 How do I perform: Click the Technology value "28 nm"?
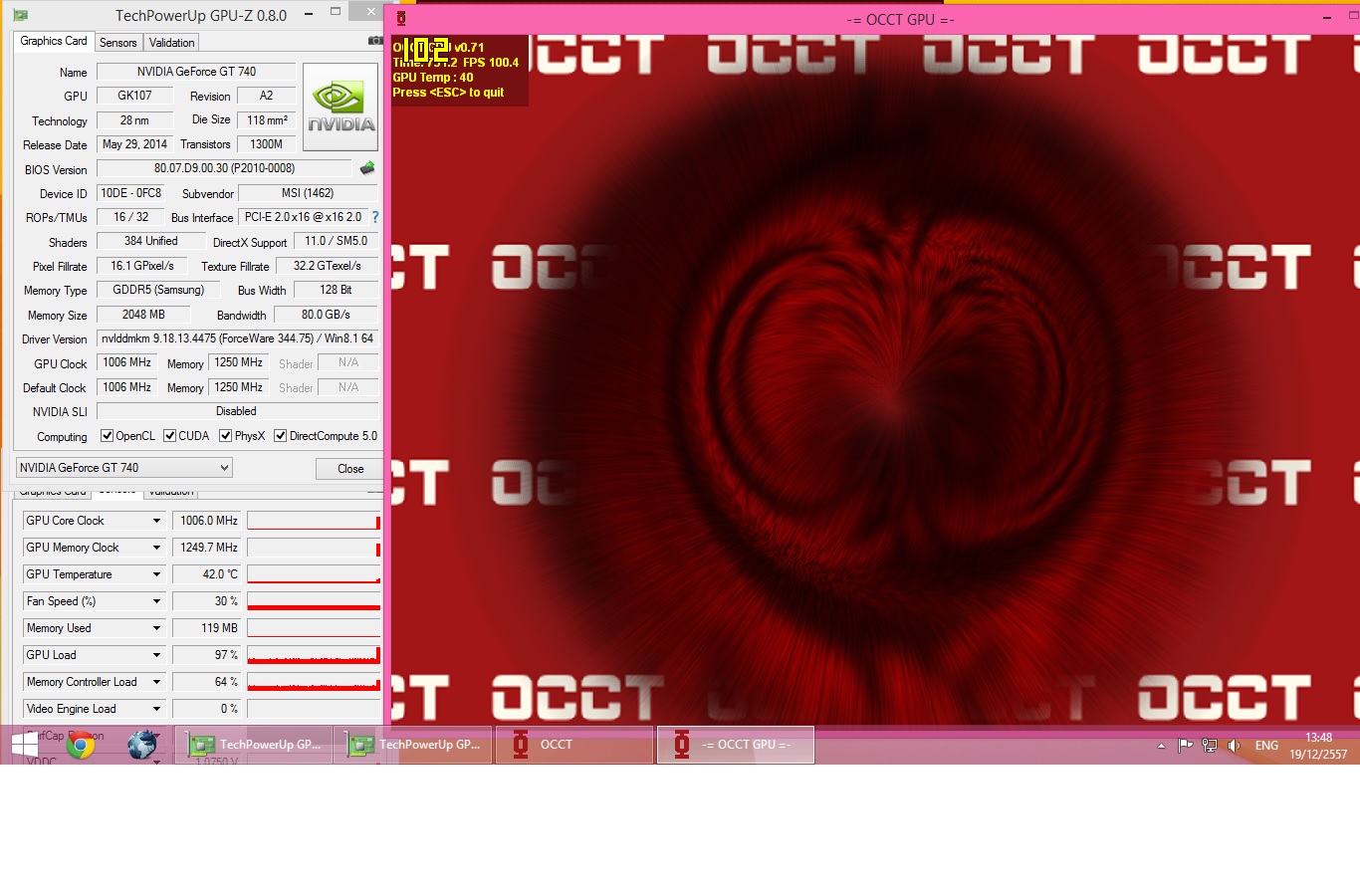pyautogui.click(x=134, y=120)
